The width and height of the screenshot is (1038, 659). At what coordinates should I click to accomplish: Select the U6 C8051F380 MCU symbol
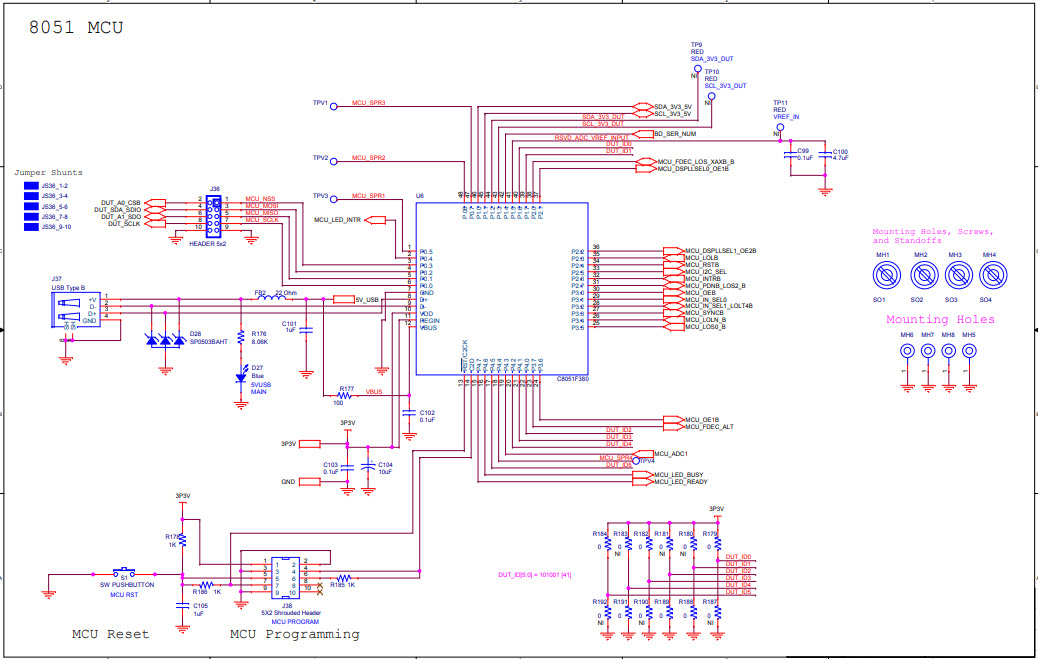503,290
